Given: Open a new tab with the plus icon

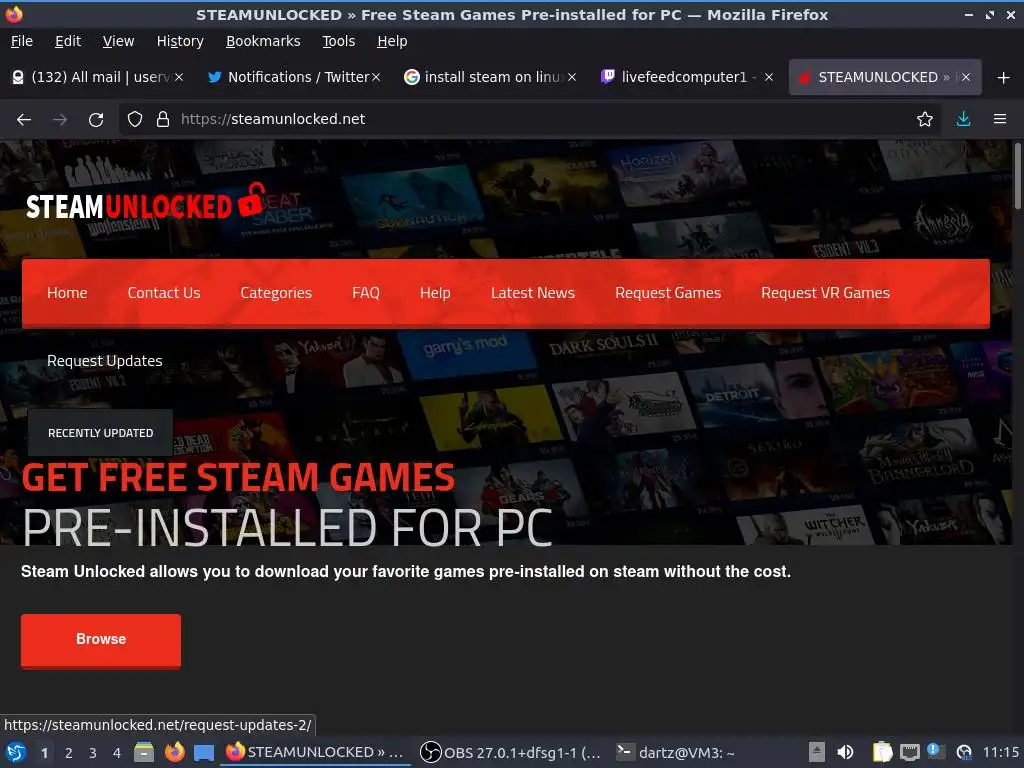Looking at the screenshot, I should pos(1004,78).
